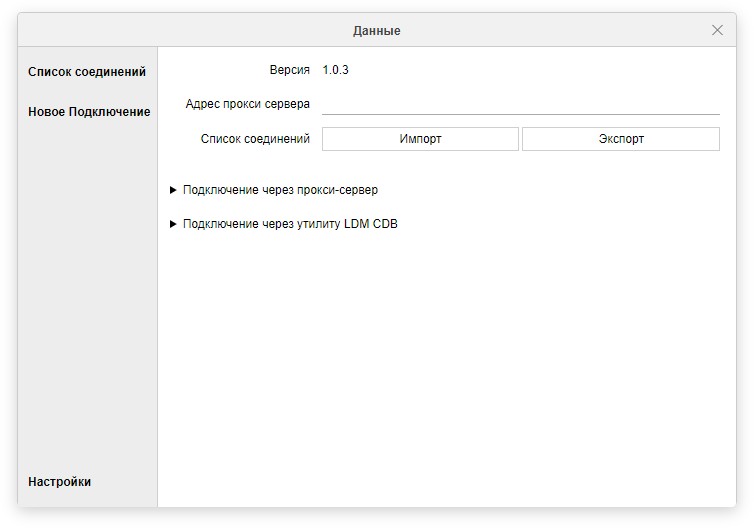754x528 pixels.
Task: Click the blank title bar left of Данные
Action: coord(180,31)
